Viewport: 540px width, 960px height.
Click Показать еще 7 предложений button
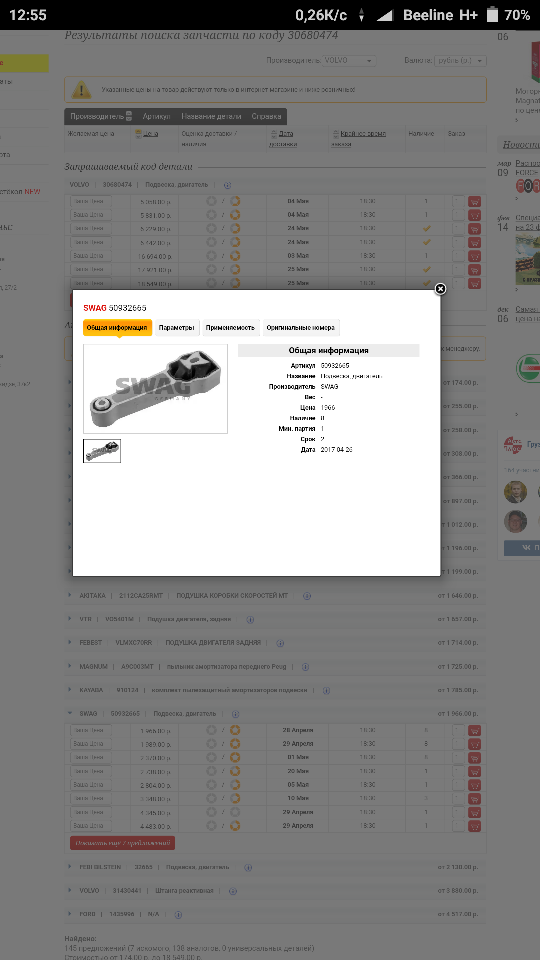[122, 843]
